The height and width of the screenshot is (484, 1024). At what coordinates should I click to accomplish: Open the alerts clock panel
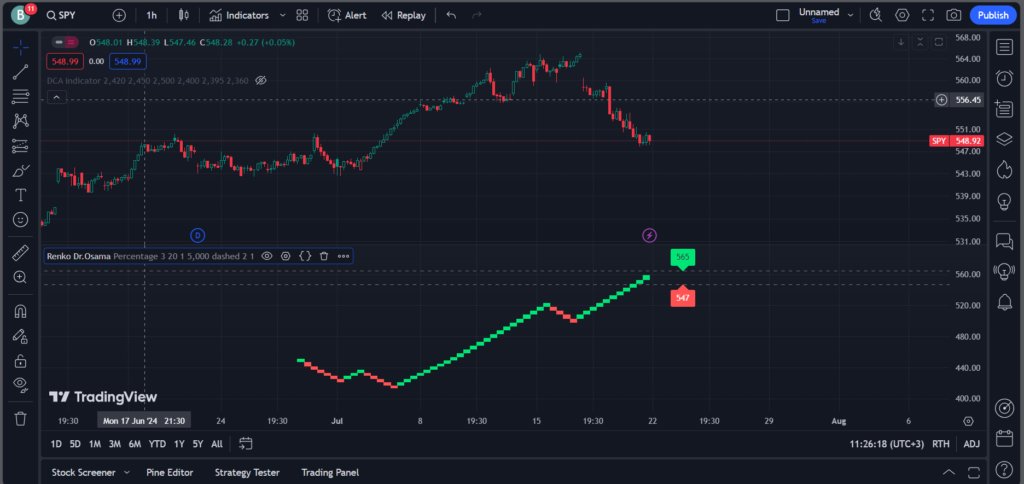pos(1004,78)
